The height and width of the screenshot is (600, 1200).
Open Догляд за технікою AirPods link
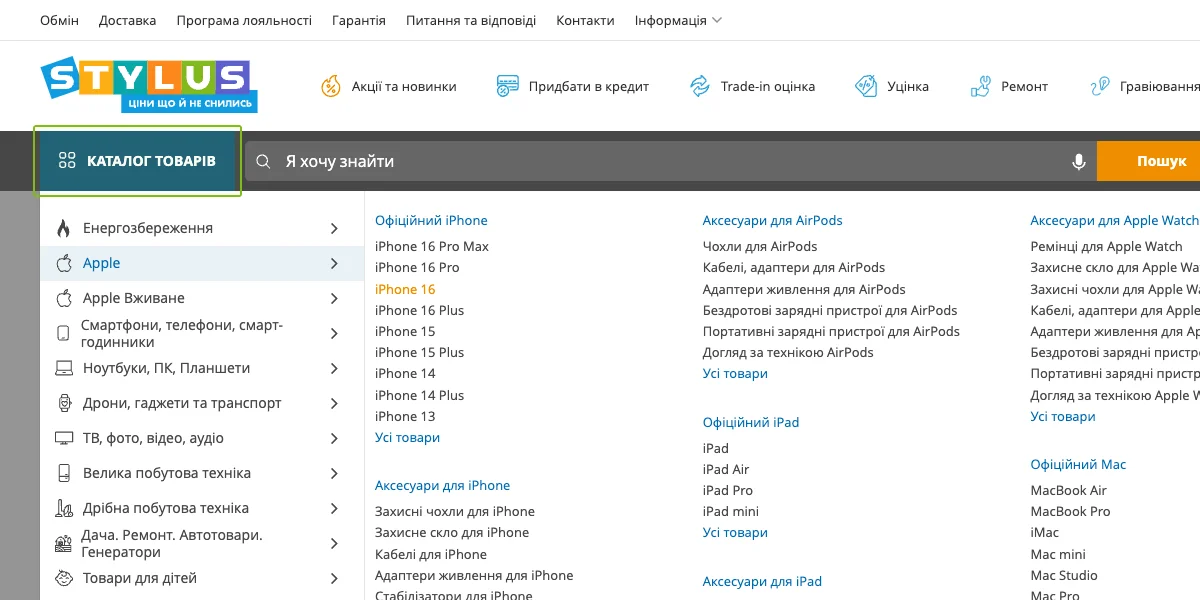pos(788,352)
